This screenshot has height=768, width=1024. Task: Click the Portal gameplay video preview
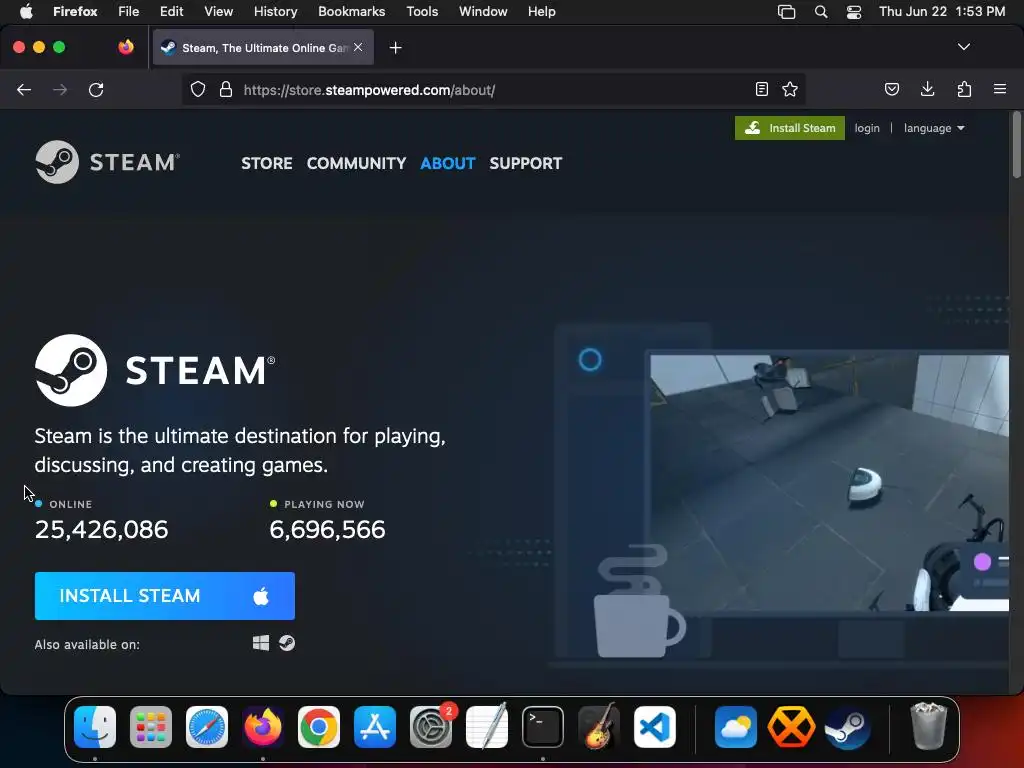point(829,483)
